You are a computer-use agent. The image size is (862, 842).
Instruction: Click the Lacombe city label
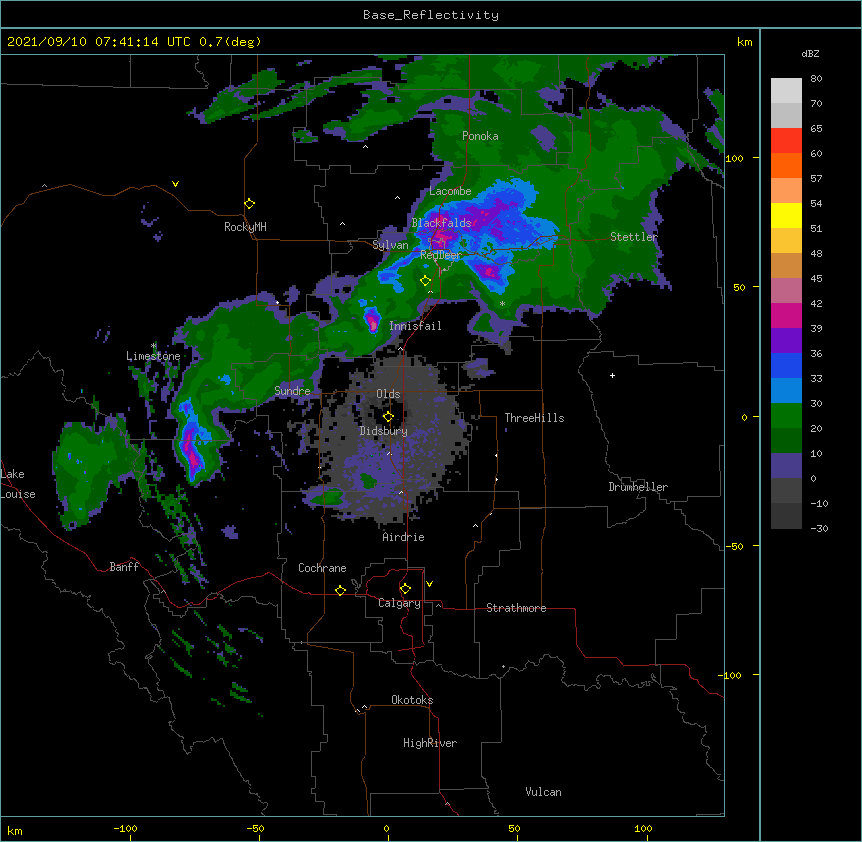pyautogui.click(x=450, y=191)
